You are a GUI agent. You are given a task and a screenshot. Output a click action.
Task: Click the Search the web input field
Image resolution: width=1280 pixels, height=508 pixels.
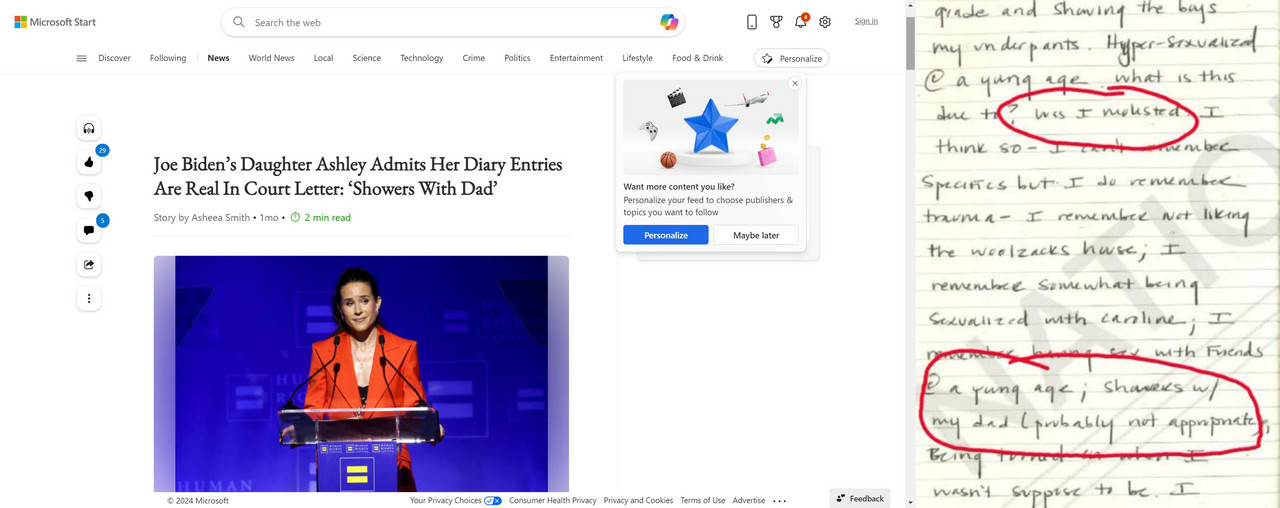[x=450, y=22]
